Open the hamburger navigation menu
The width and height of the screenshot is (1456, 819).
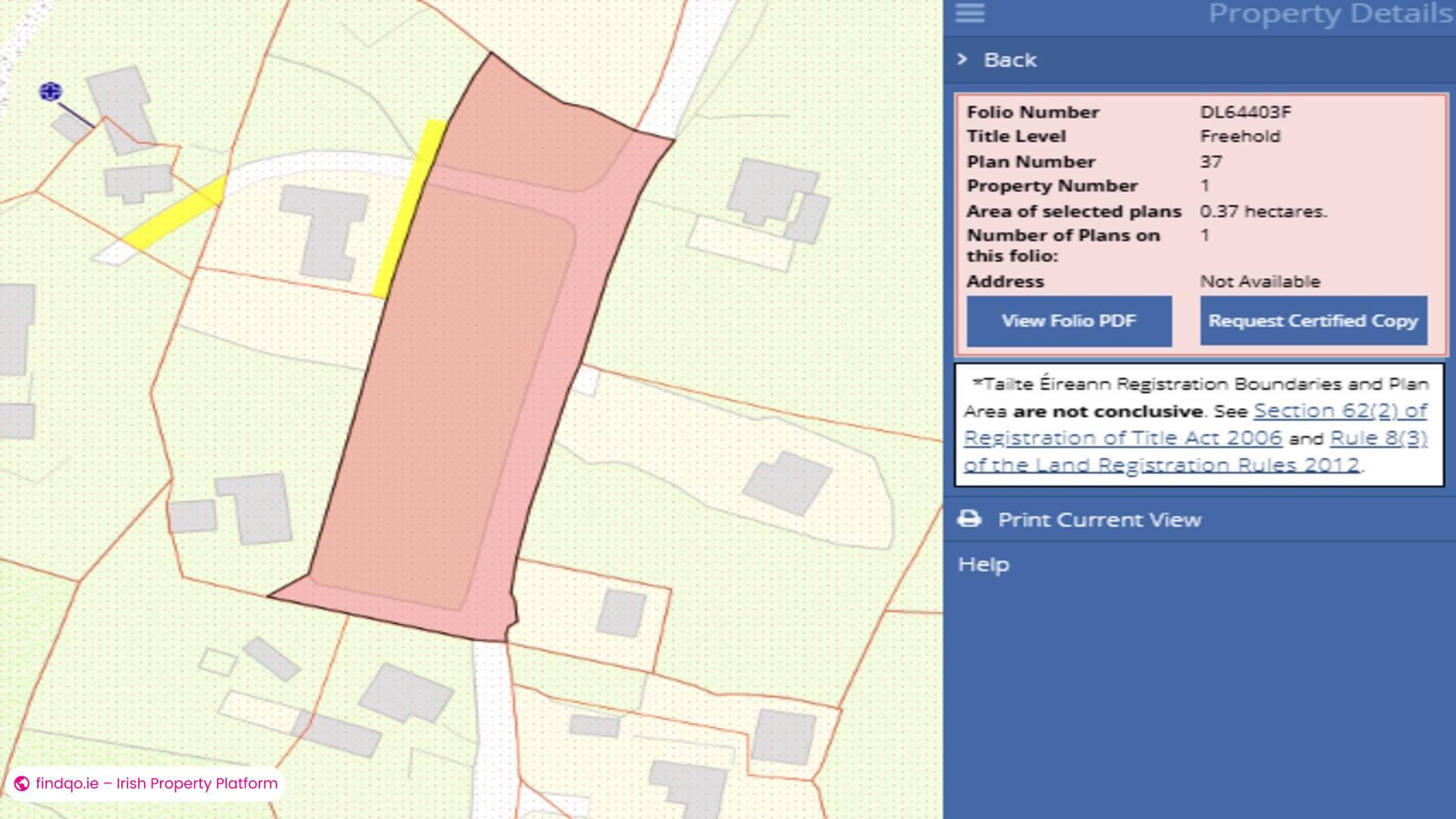(x=969, y=13)
